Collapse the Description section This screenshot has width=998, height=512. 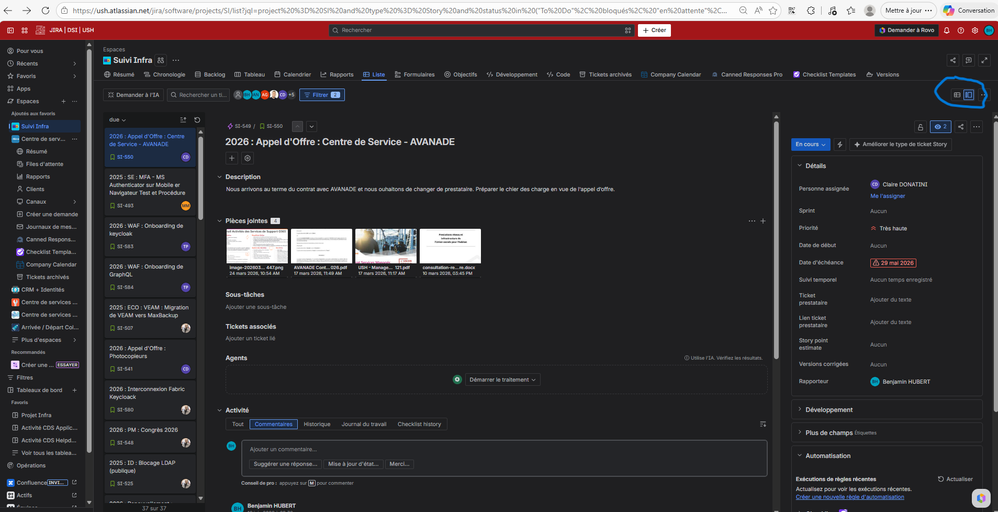point(220,176)
